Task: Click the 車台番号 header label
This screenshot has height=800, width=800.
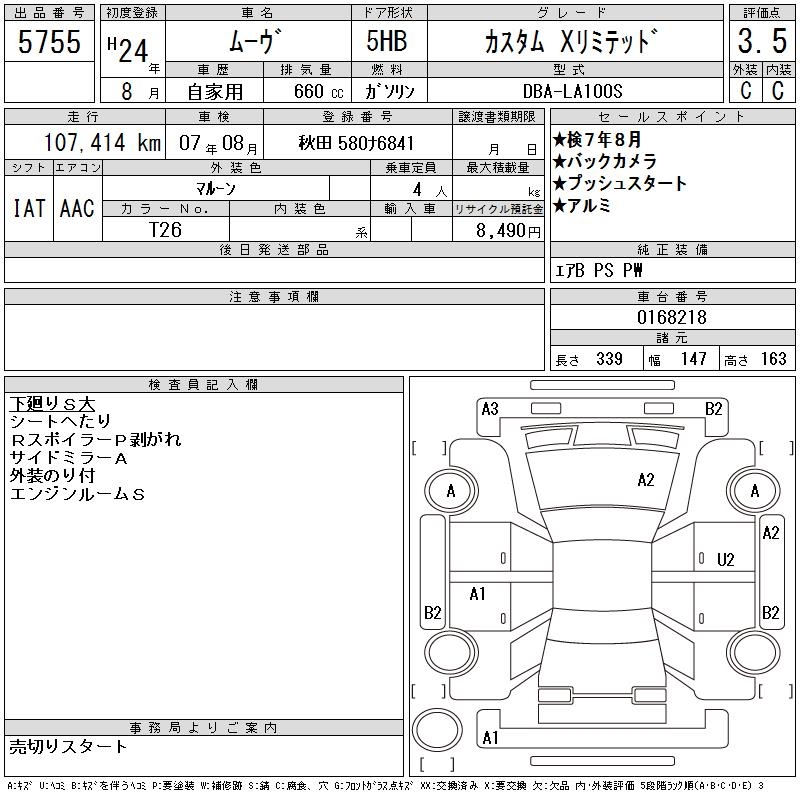Action: point(672,296)
